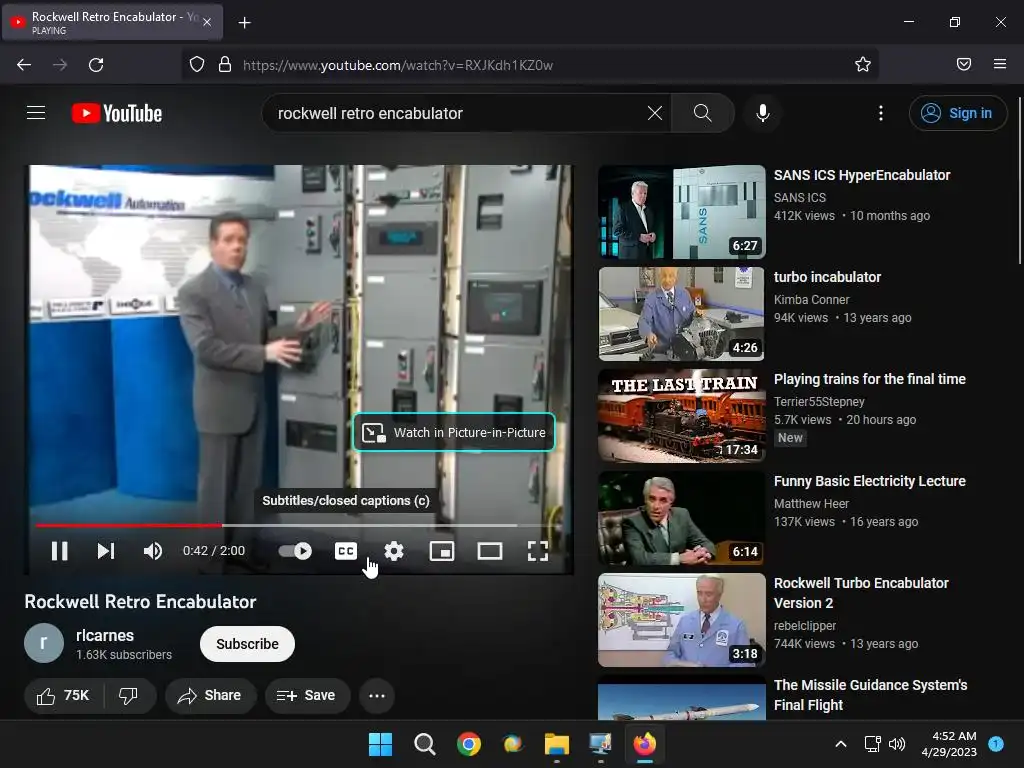Image resolution: width=1024 pixels, height=768 pixels.
Task: Open Rockwell Turbo Encabulator Version 2
Action: (x=861, y=592)
